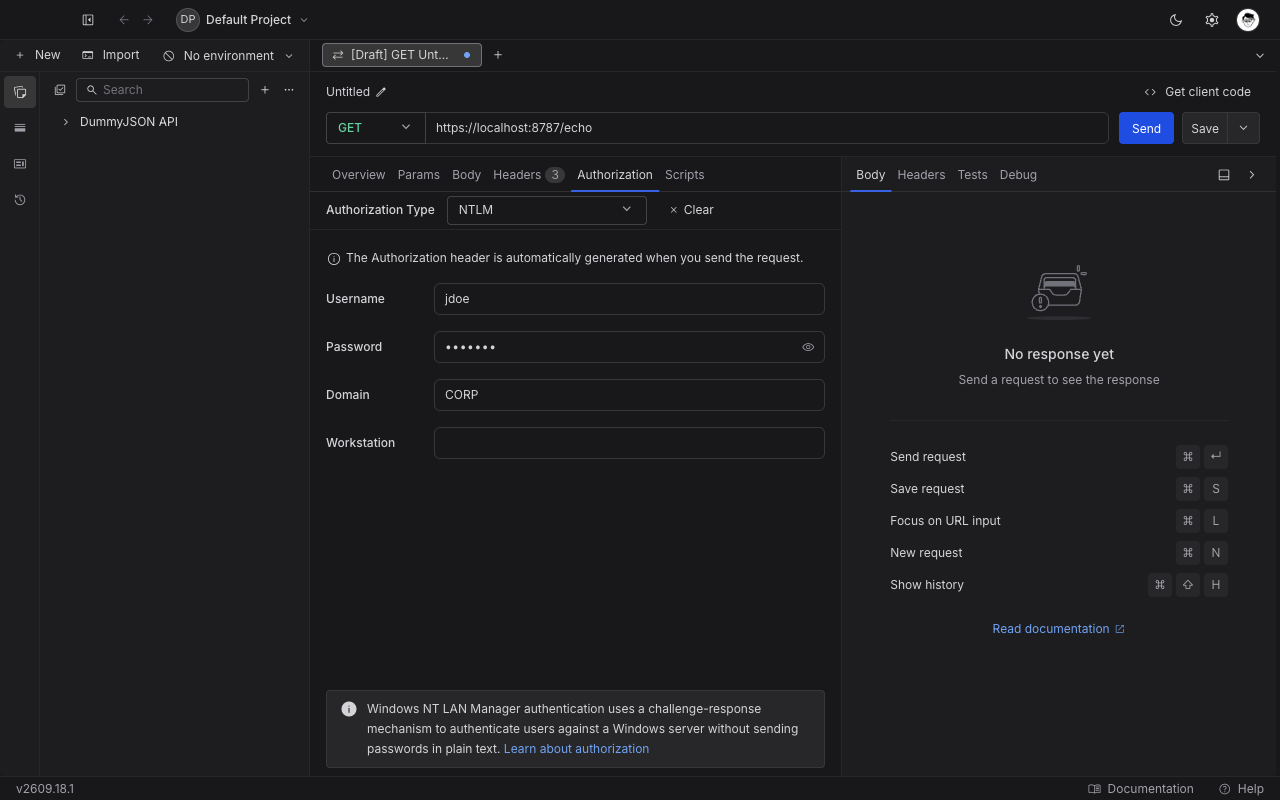Click Get client code
1280x800 pixels.
click(x=1198, y=92)
